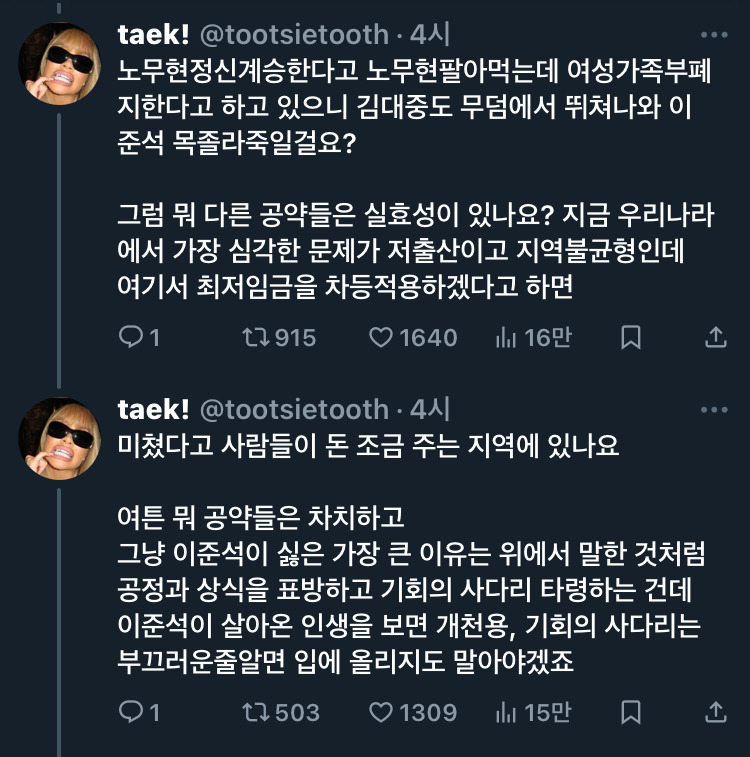
Task: Open first tweet's 4시 timestamp
Action: coord(431,35)
